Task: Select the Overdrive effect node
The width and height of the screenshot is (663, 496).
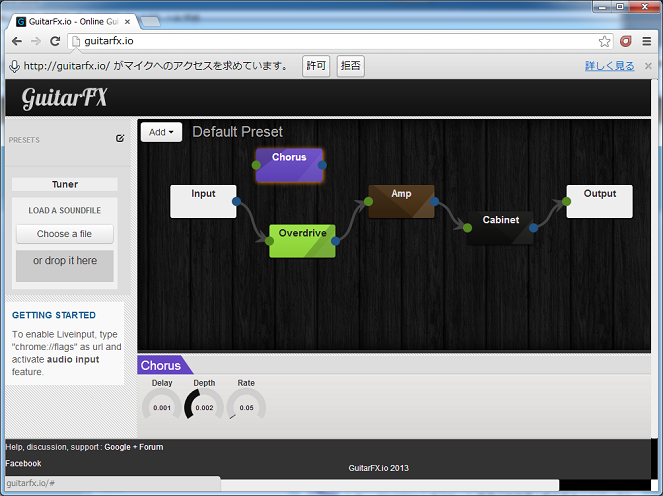Action: click(x=302, y=241)
